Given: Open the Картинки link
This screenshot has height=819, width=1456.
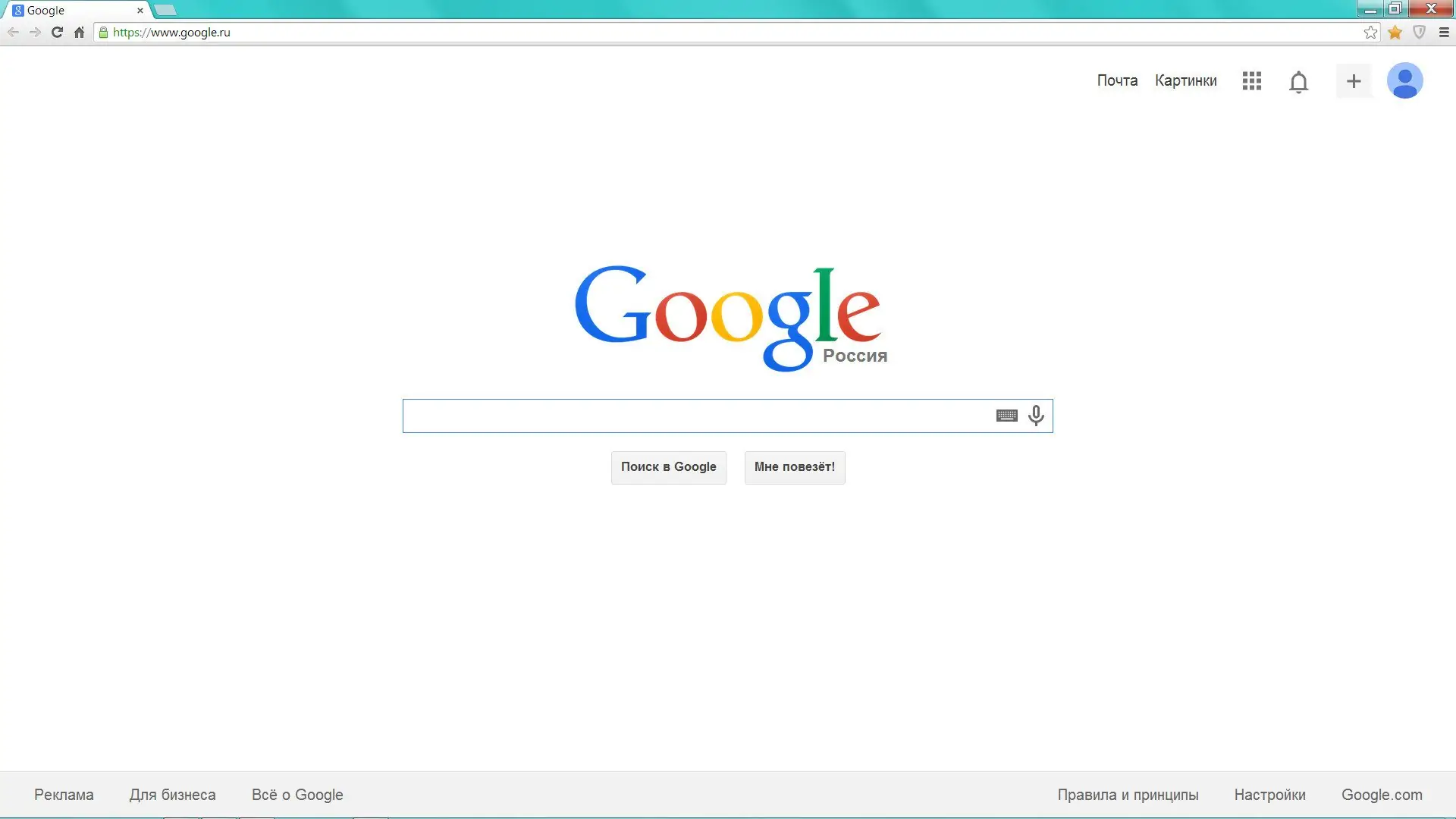Looking at the screenshot, I should click(x=1186, y=81).
